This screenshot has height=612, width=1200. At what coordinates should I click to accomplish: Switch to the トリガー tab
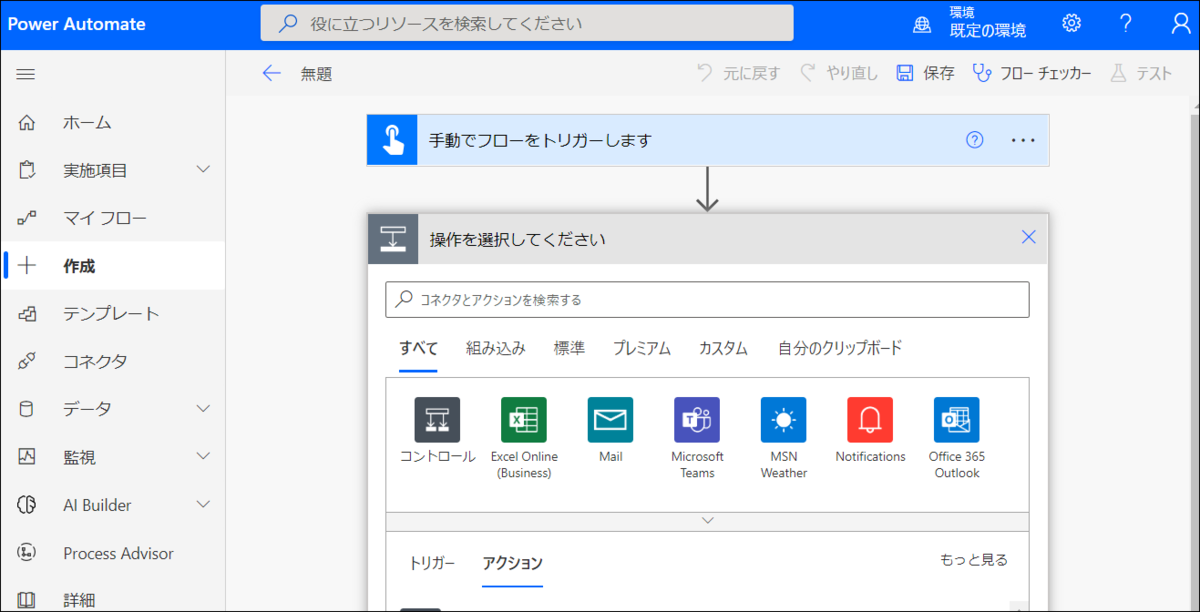point(431,563)
